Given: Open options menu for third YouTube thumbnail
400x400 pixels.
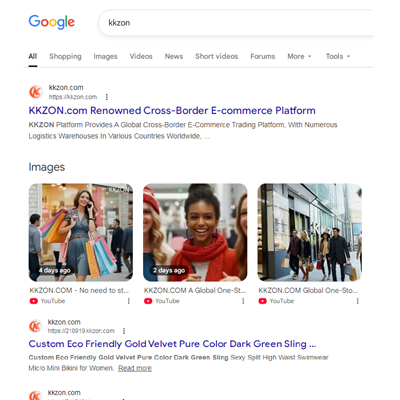Looking at the screenshot, I should click(x=357, y=301).
